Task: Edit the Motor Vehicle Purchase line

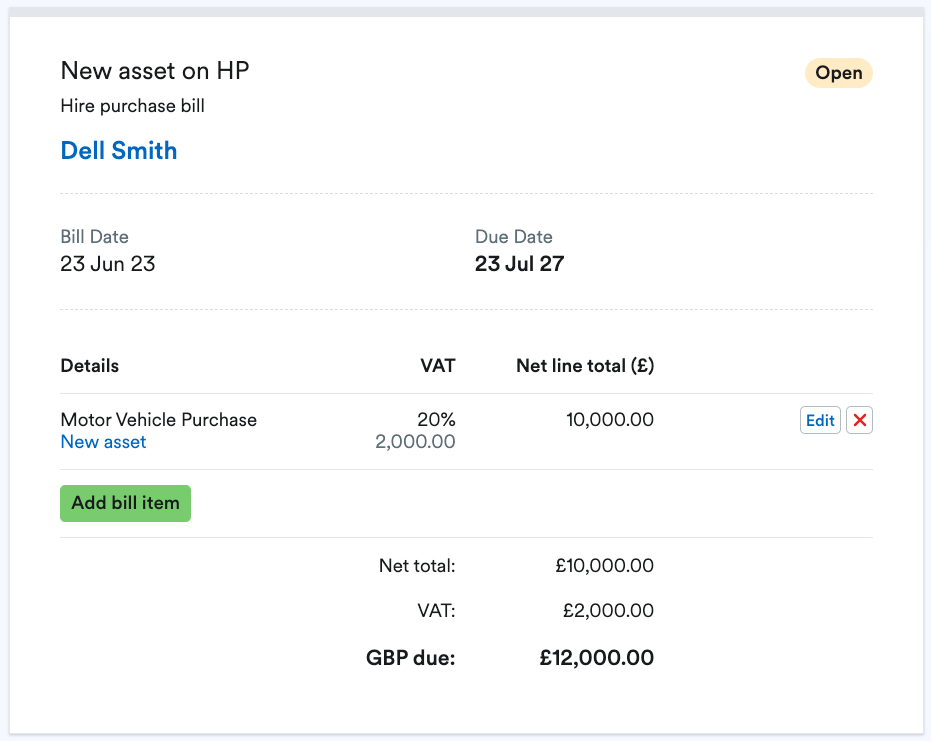Action: click(x=819, y=420)
